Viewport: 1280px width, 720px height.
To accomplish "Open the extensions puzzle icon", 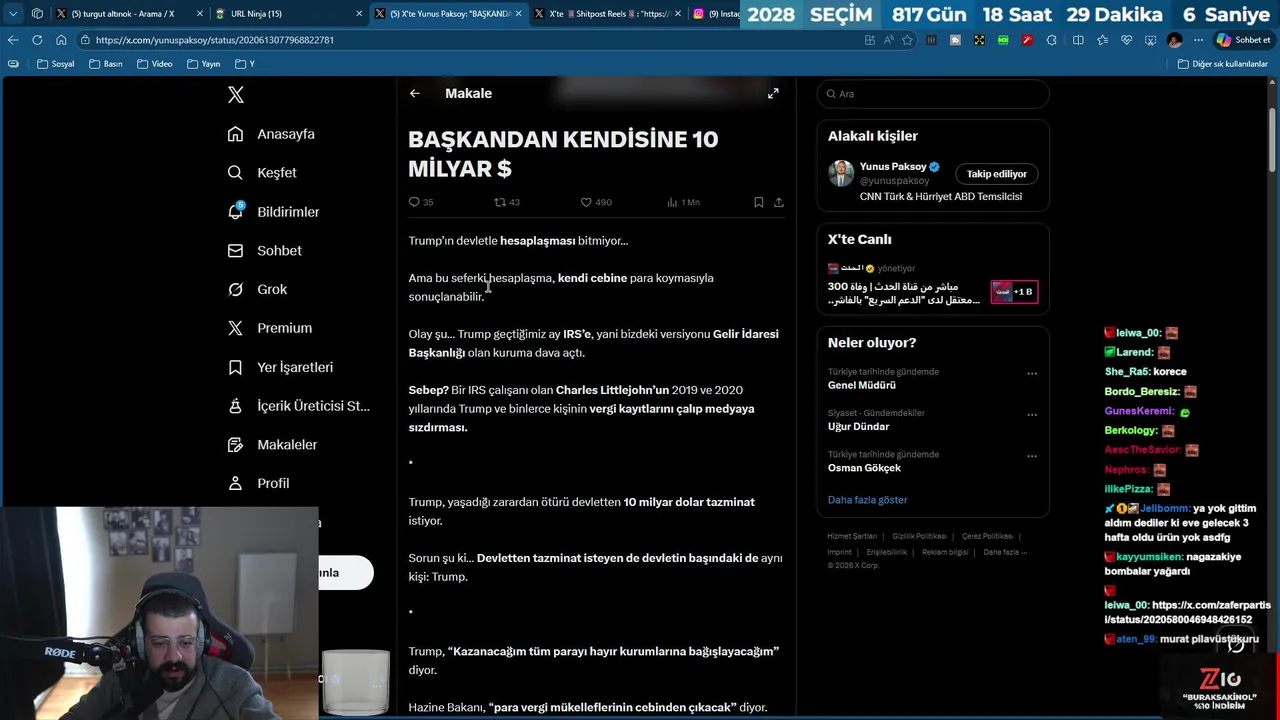I will 1051,40.
